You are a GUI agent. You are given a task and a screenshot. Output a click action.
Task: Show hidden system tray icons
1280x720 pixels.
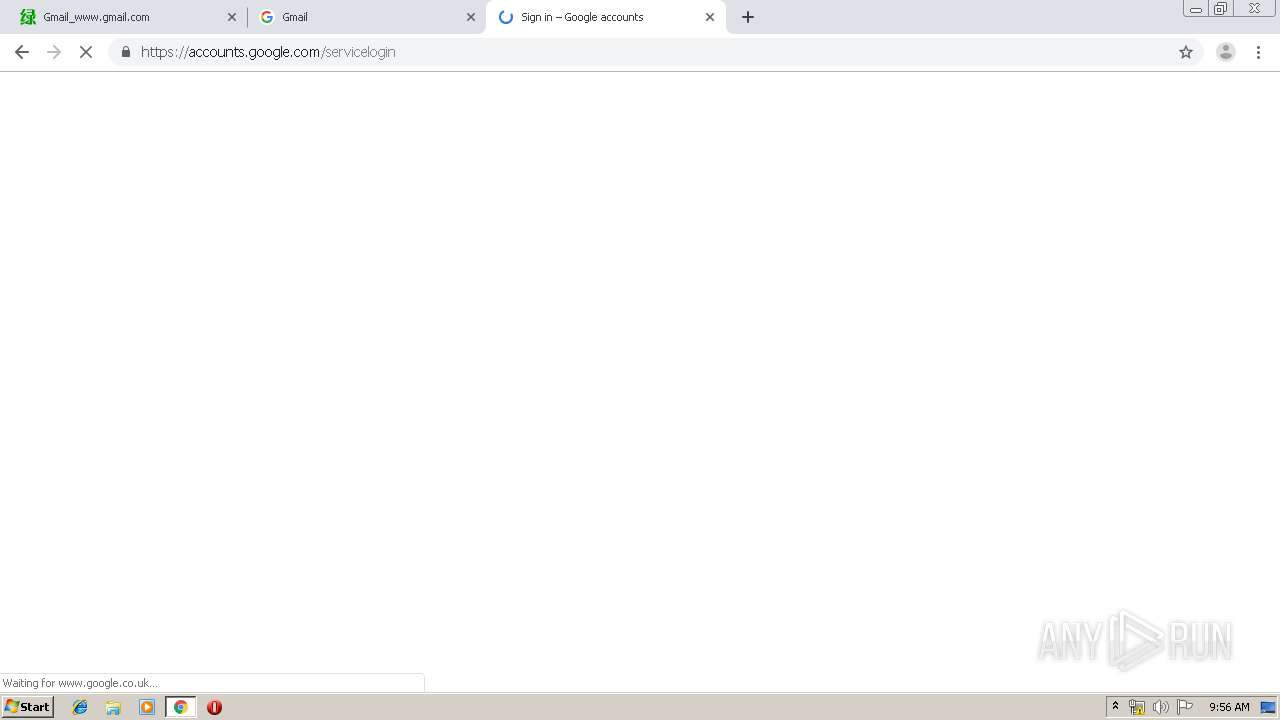coord(1115,707)
